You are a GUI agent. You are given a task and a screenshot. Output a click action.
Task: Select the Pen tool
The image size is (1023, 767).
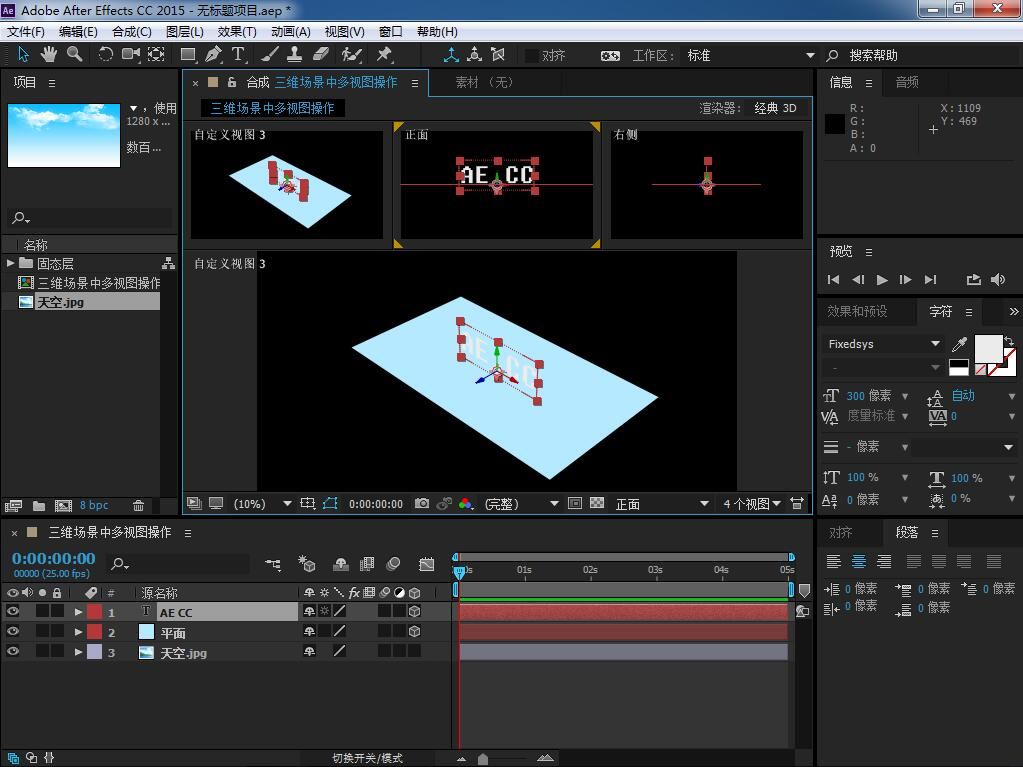213,55
